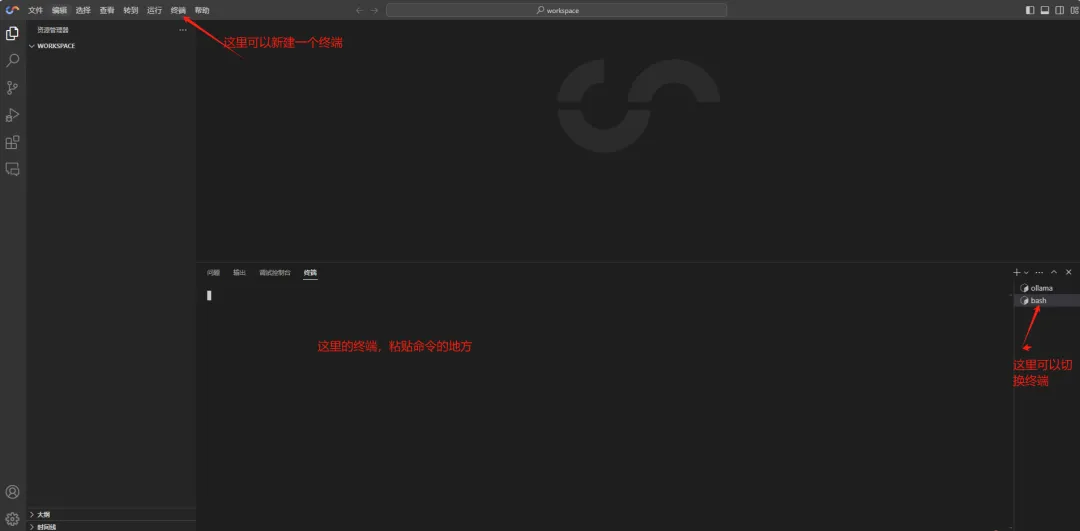Open the Explorer view in activity bar
Viewport: 1080px width, 531px height.
pos(12,33)
